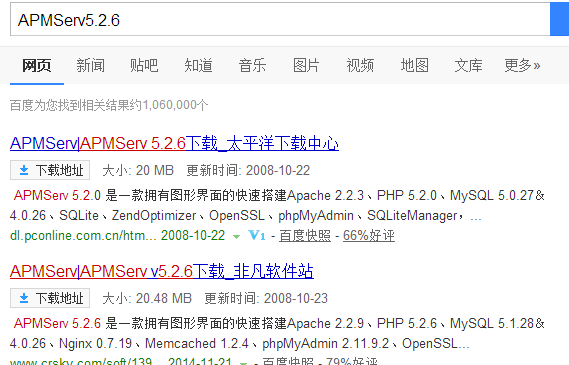Open the 太平洋下载中心 result title link
Screen dimensions: 569x365
tap(174, 143)
